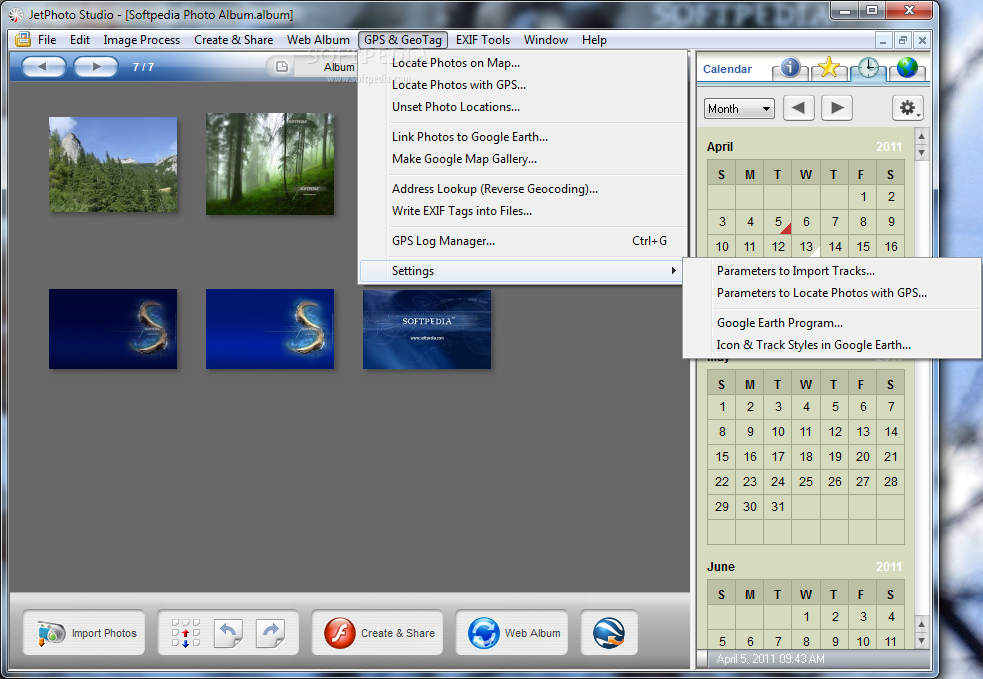This screenshot has height=679, width=983.
Task: Open the Window menu
Action: pyautogui.click(x=546, y=39)
